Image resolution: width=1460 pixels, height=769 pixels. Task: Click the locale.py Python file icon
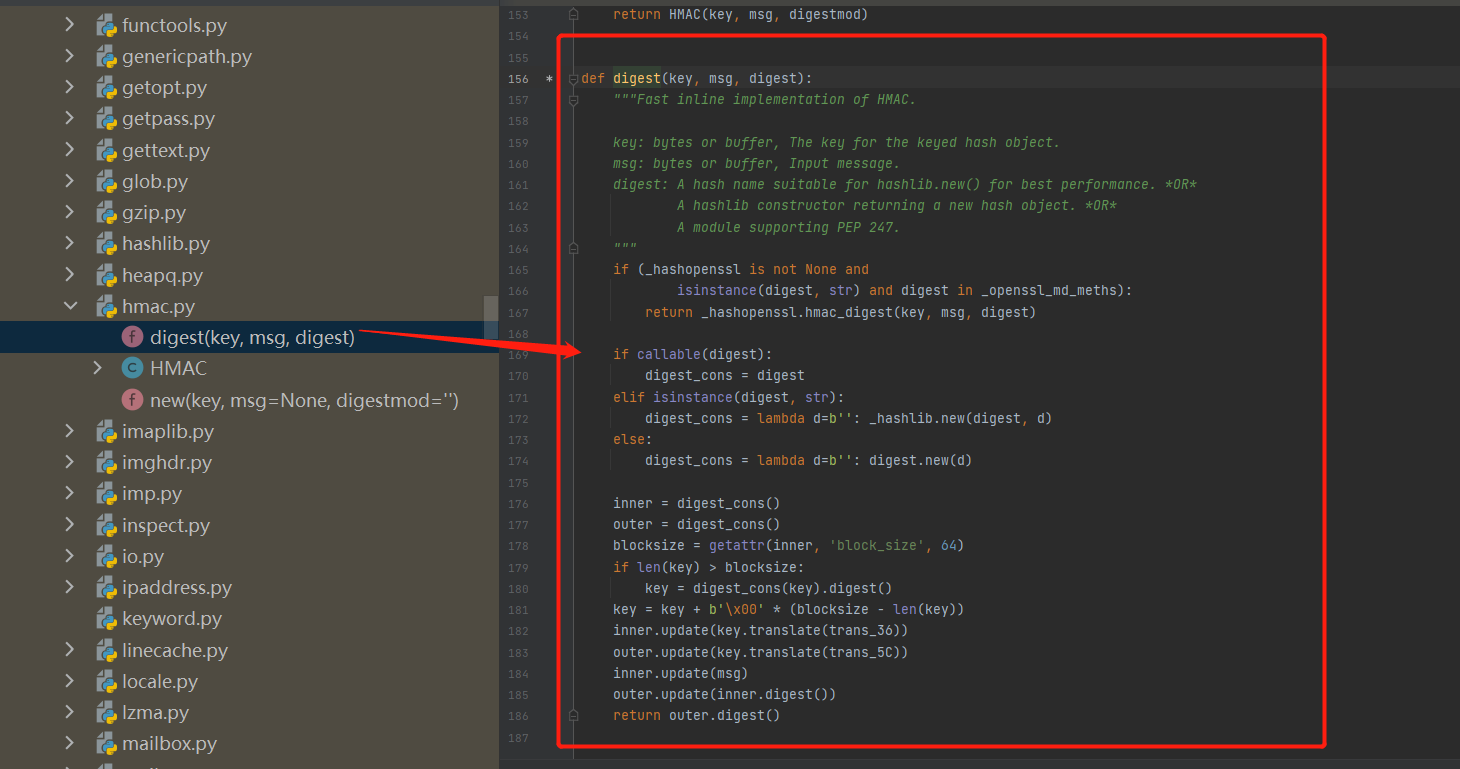click(106, 681)
